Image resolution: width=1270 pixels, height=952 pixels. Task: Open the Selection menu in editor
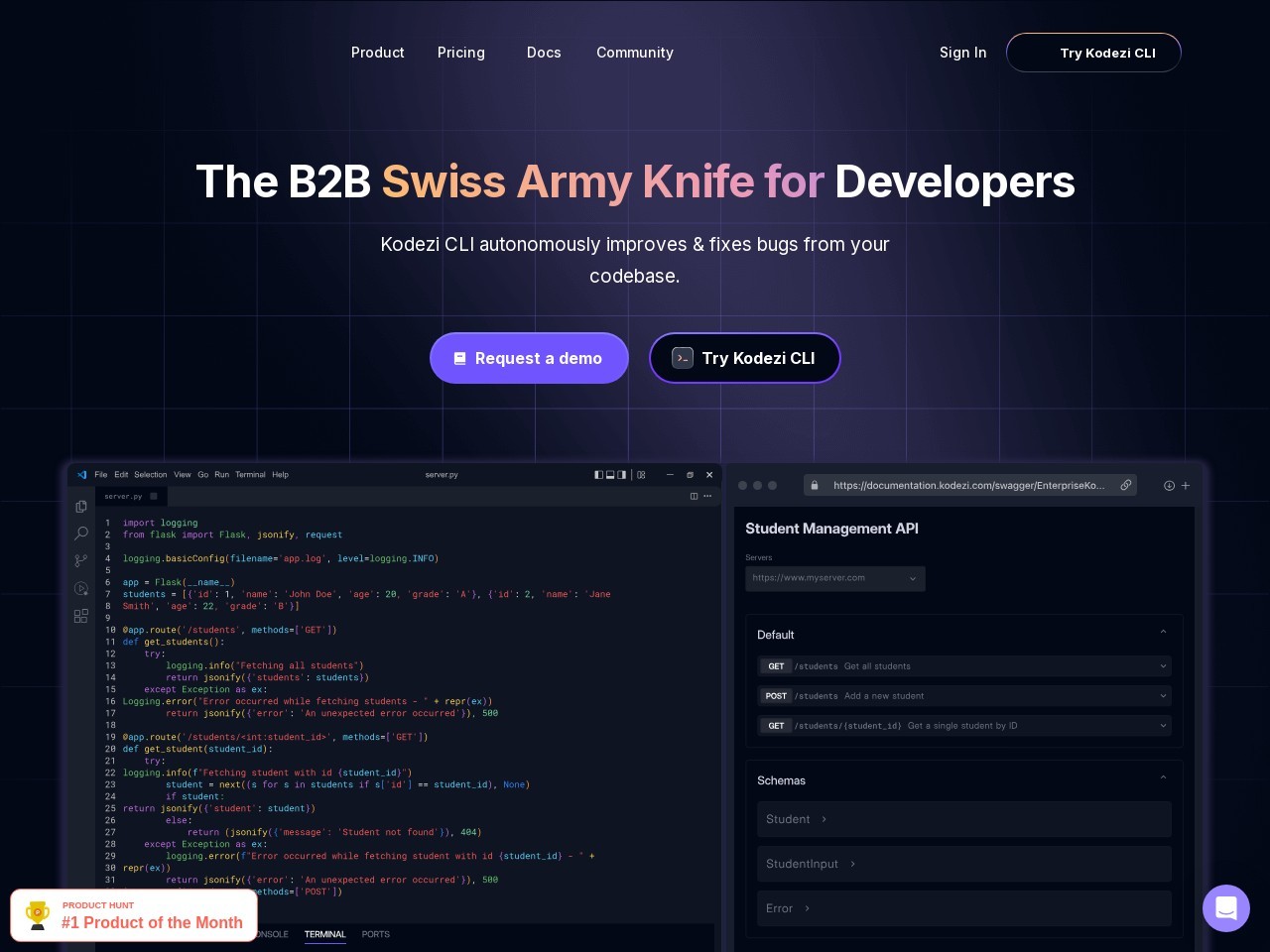151,475
